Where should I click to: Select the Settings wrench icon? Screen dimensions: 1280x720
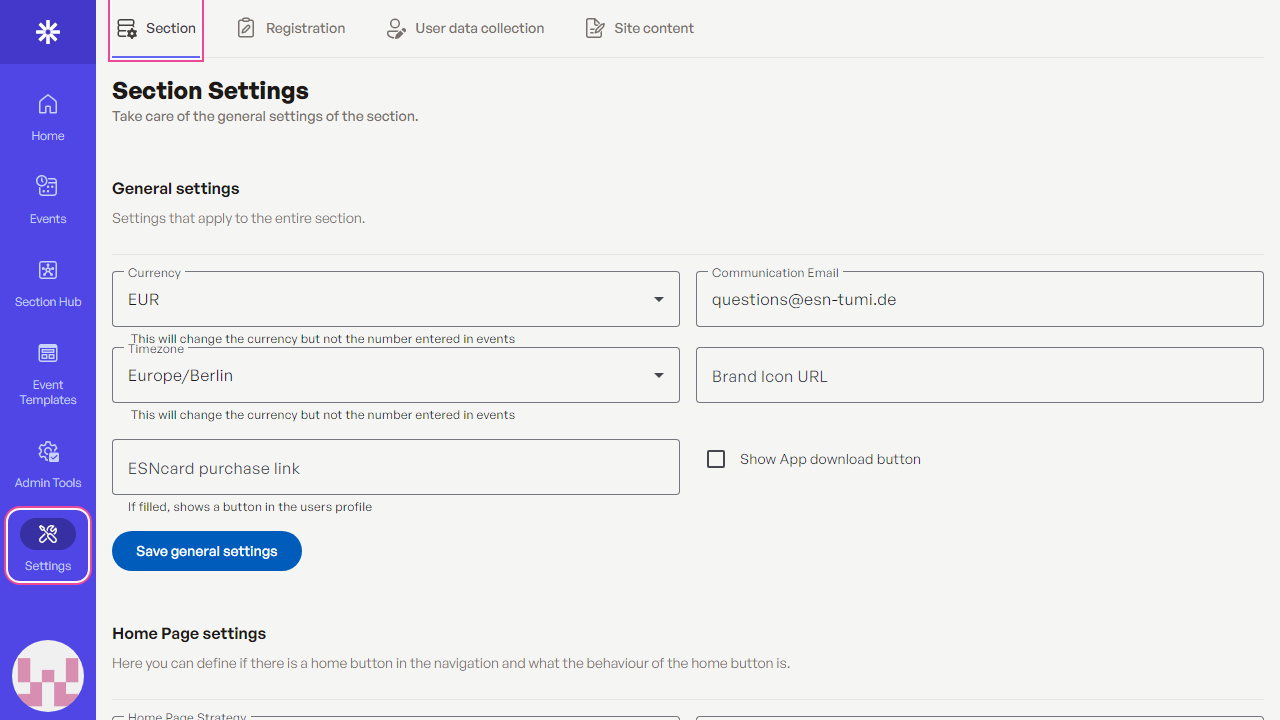point(47,534)
